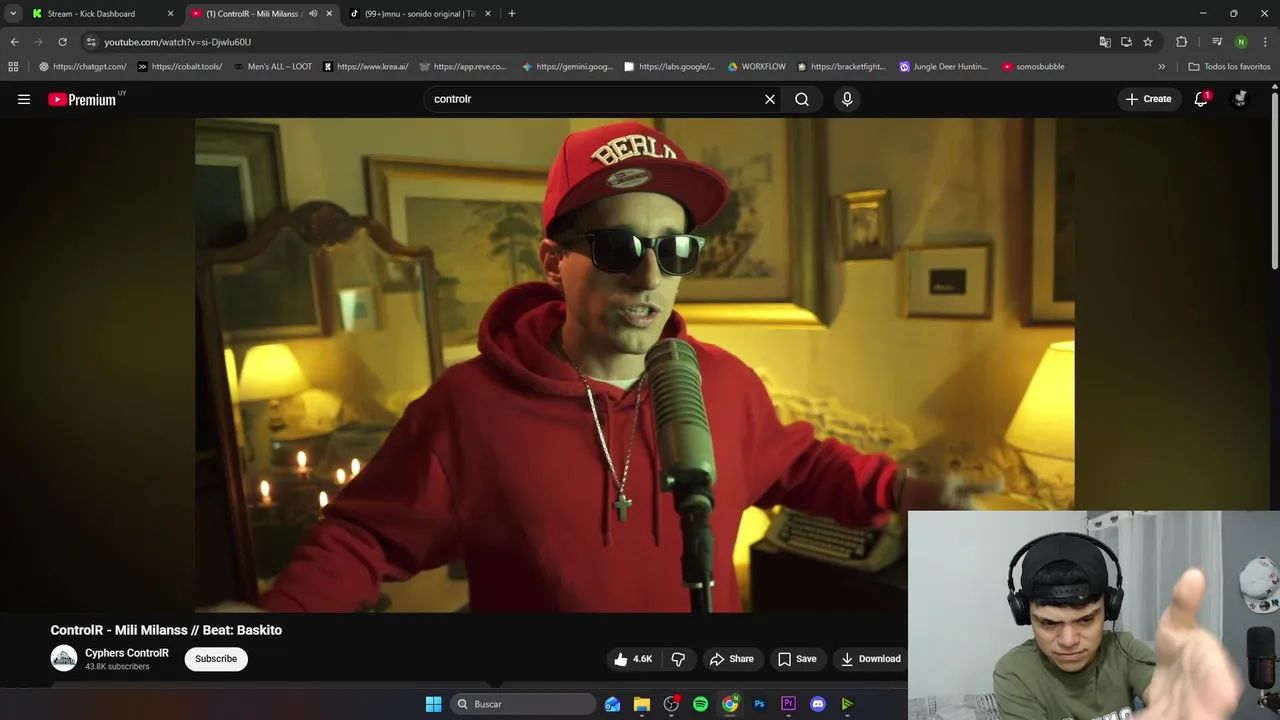Screen dimensions: 1280x720
Task: Open the cobalt.tools bookmark
Action: (x=180, y=67)
